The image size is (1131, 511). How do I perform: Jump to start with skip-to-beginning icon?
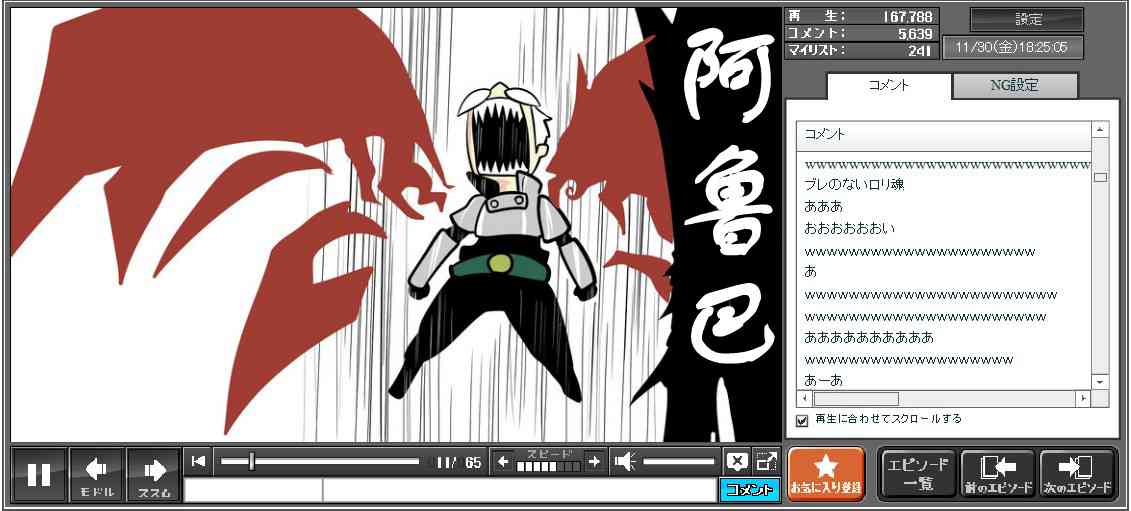point(199,461)
